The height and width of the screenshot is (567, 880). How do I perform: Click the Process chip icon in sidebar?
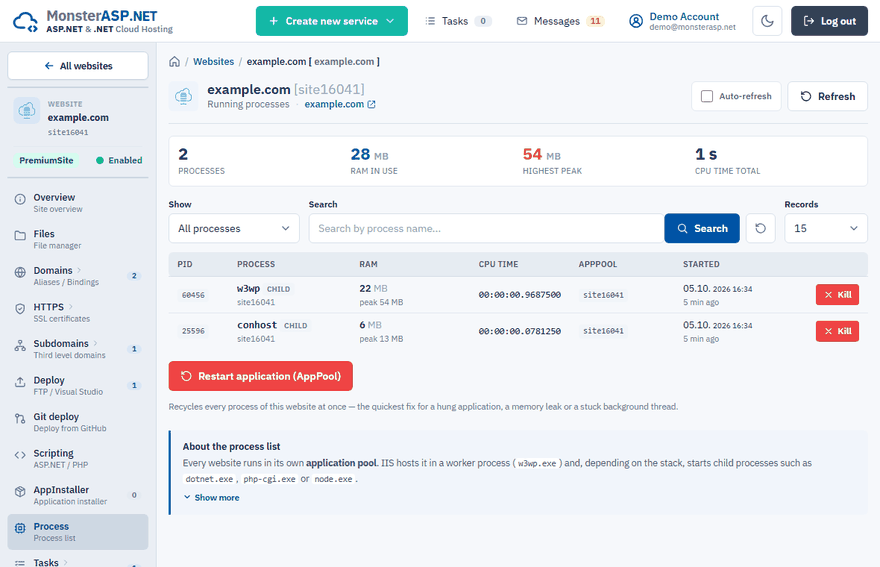click(x=20, y=528)
